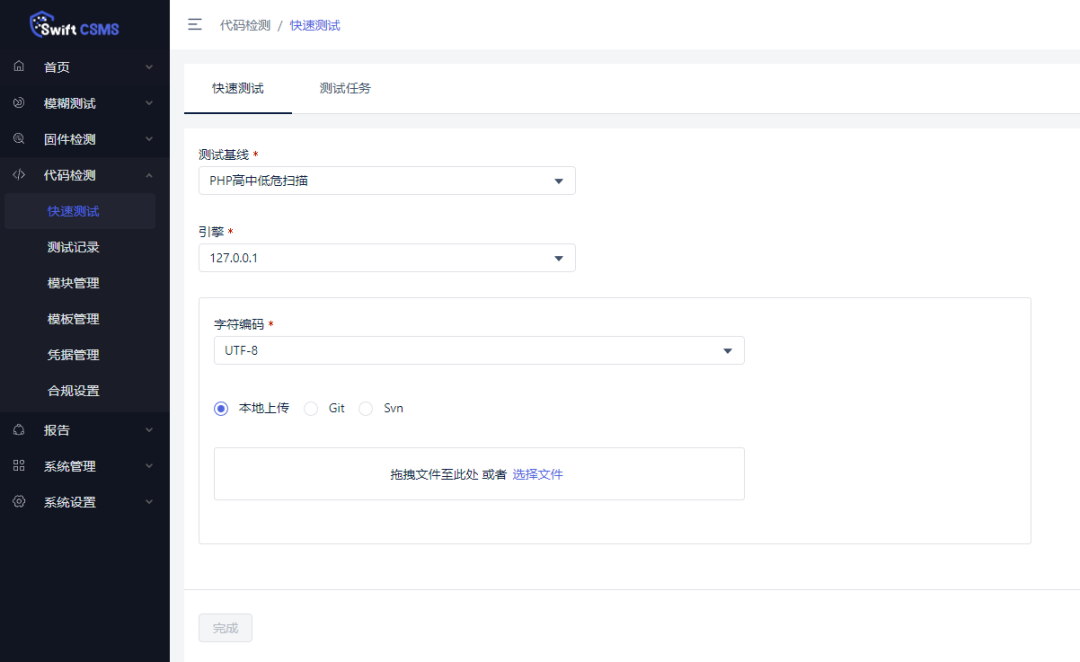Click the 选择文件 link
This screenshot has height=662, width=1080.
click(538, 474)
